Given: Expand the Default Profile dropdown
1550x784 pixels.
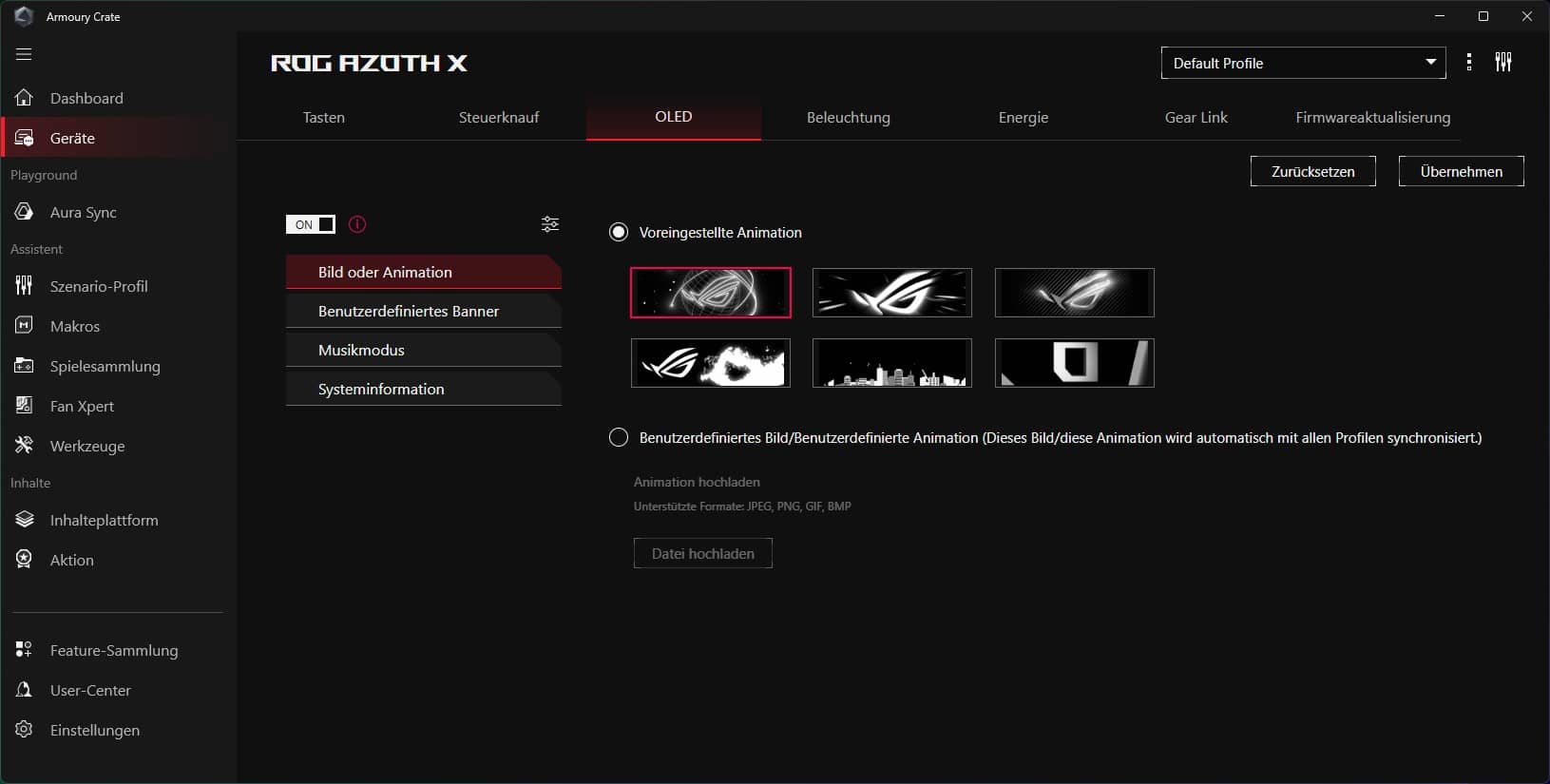Looking at the screenshot, I should [1303, 63].
